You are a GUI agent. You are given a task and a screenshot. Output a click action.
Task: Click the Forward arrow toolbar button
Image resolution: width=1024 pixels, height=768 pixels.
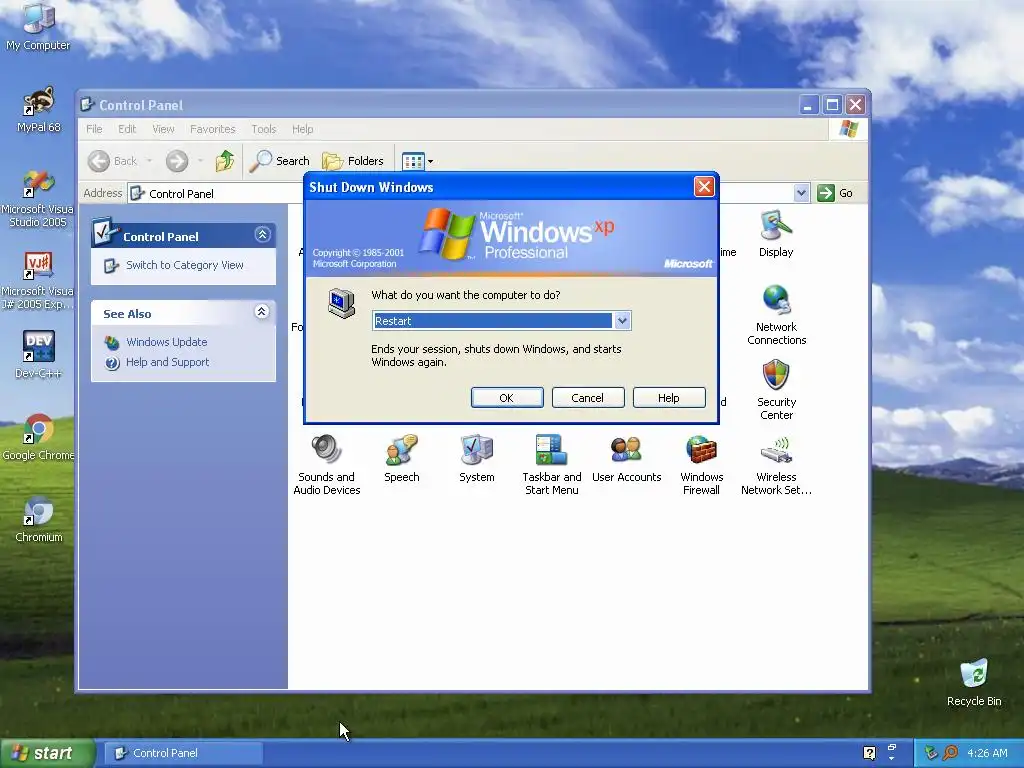[x=176, y=161]
